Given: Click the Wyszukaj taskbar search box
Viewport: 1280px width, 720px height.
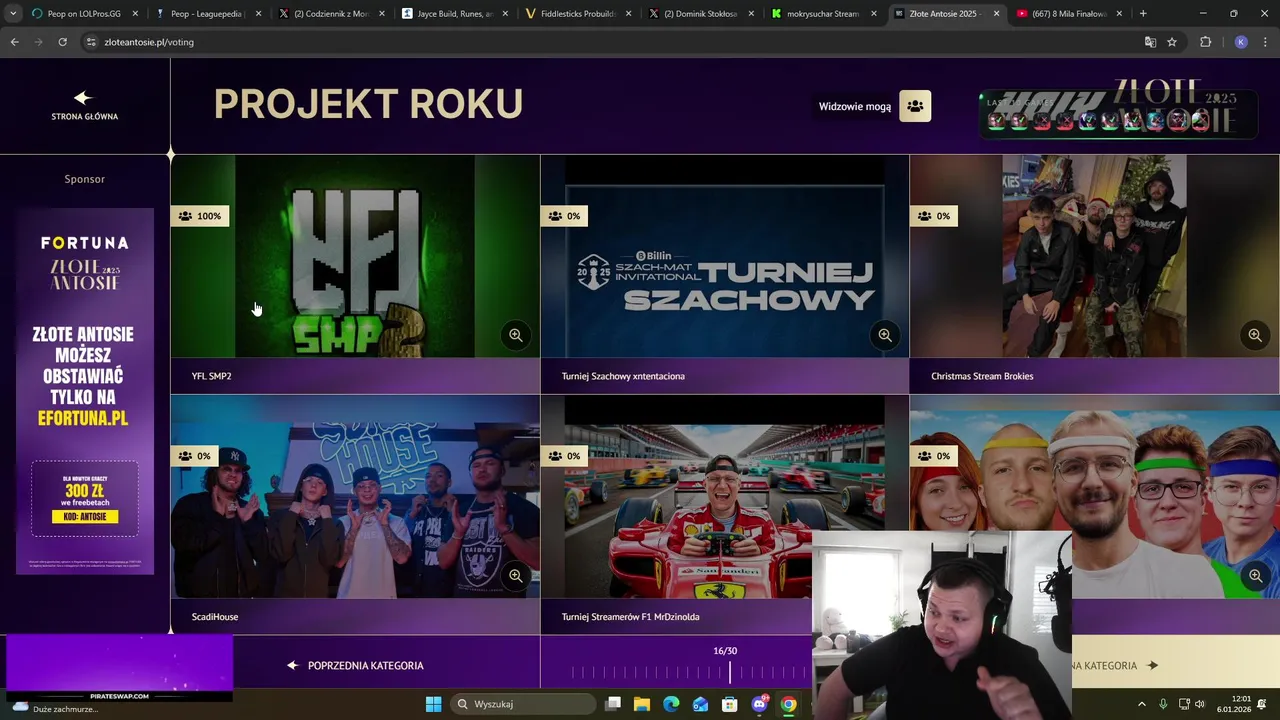Looking at the screenshot, I should tap(524, 704).
